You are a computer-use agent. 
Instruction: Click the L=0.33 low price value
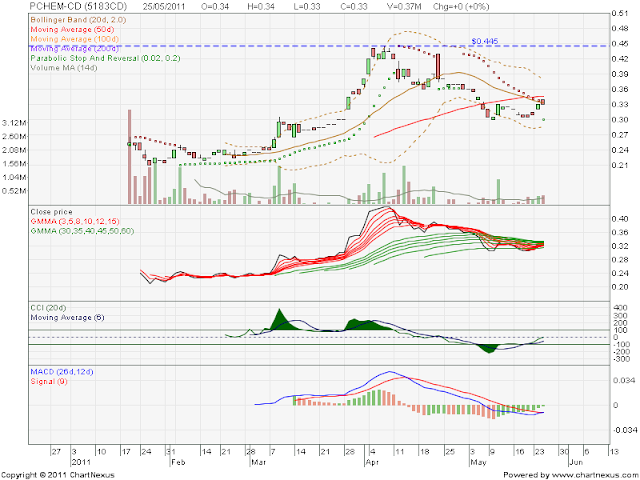307,7
